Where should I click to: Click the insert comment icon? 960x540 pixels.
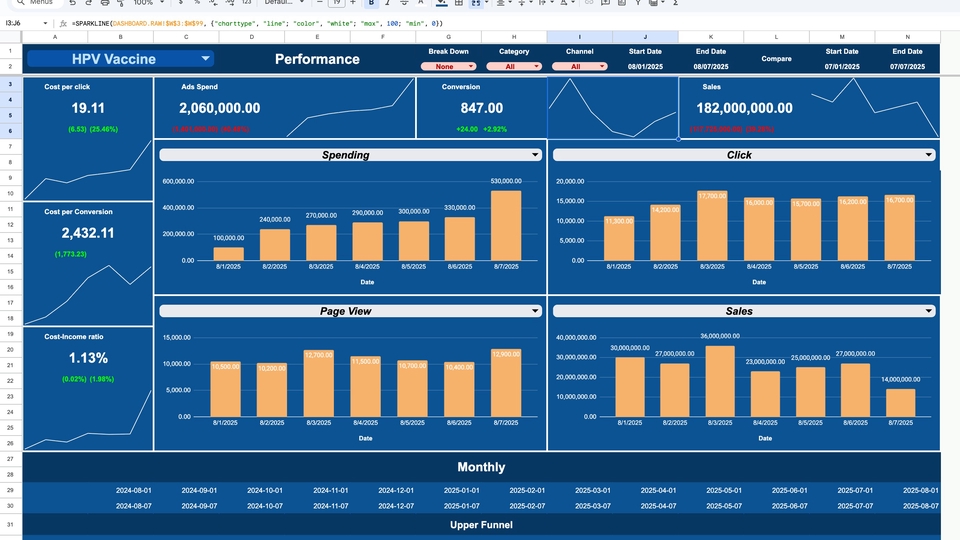click(x=606, y=3)
